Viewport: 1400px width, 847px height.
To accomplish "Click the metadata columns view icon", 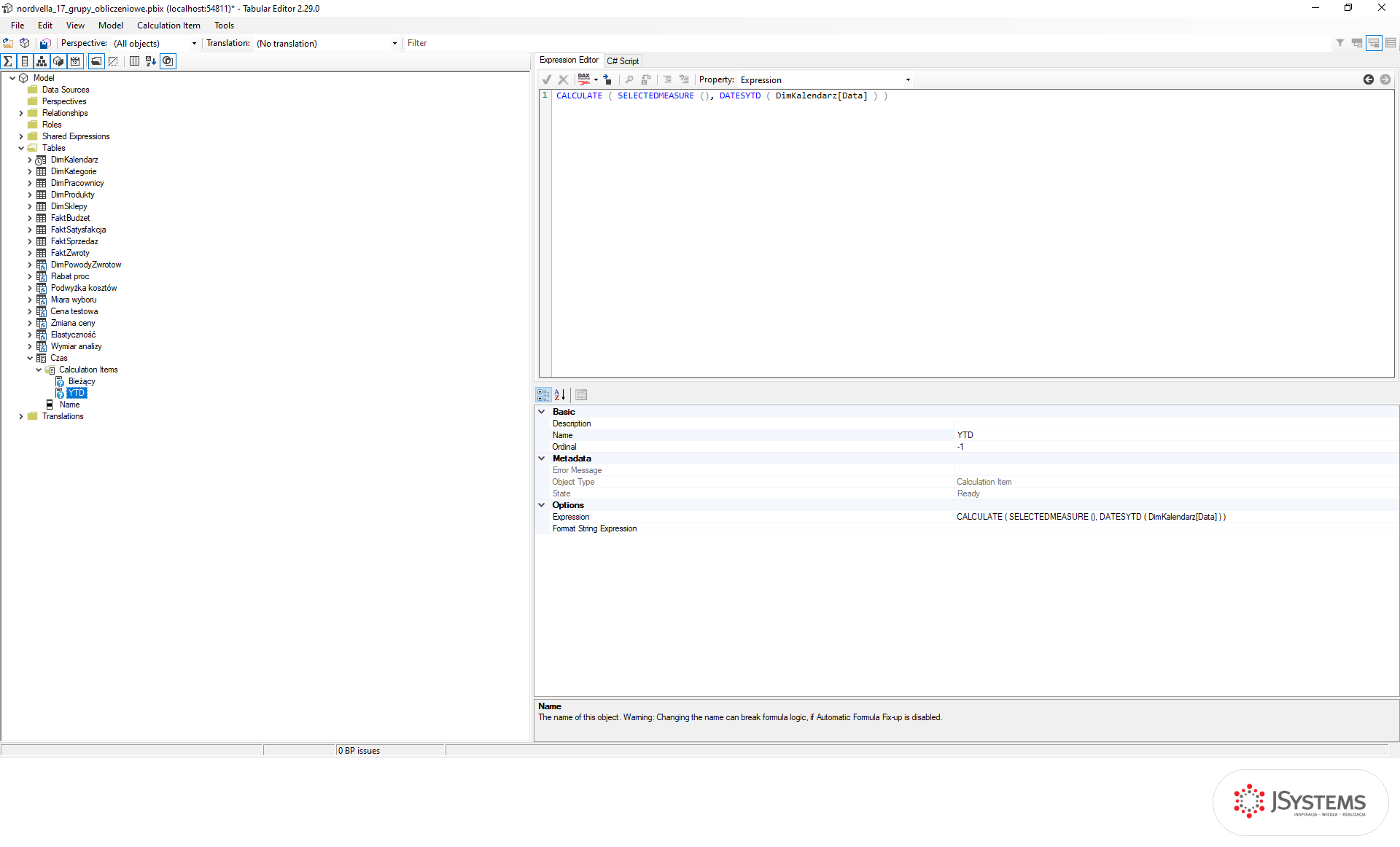I will tap(134, 61).
